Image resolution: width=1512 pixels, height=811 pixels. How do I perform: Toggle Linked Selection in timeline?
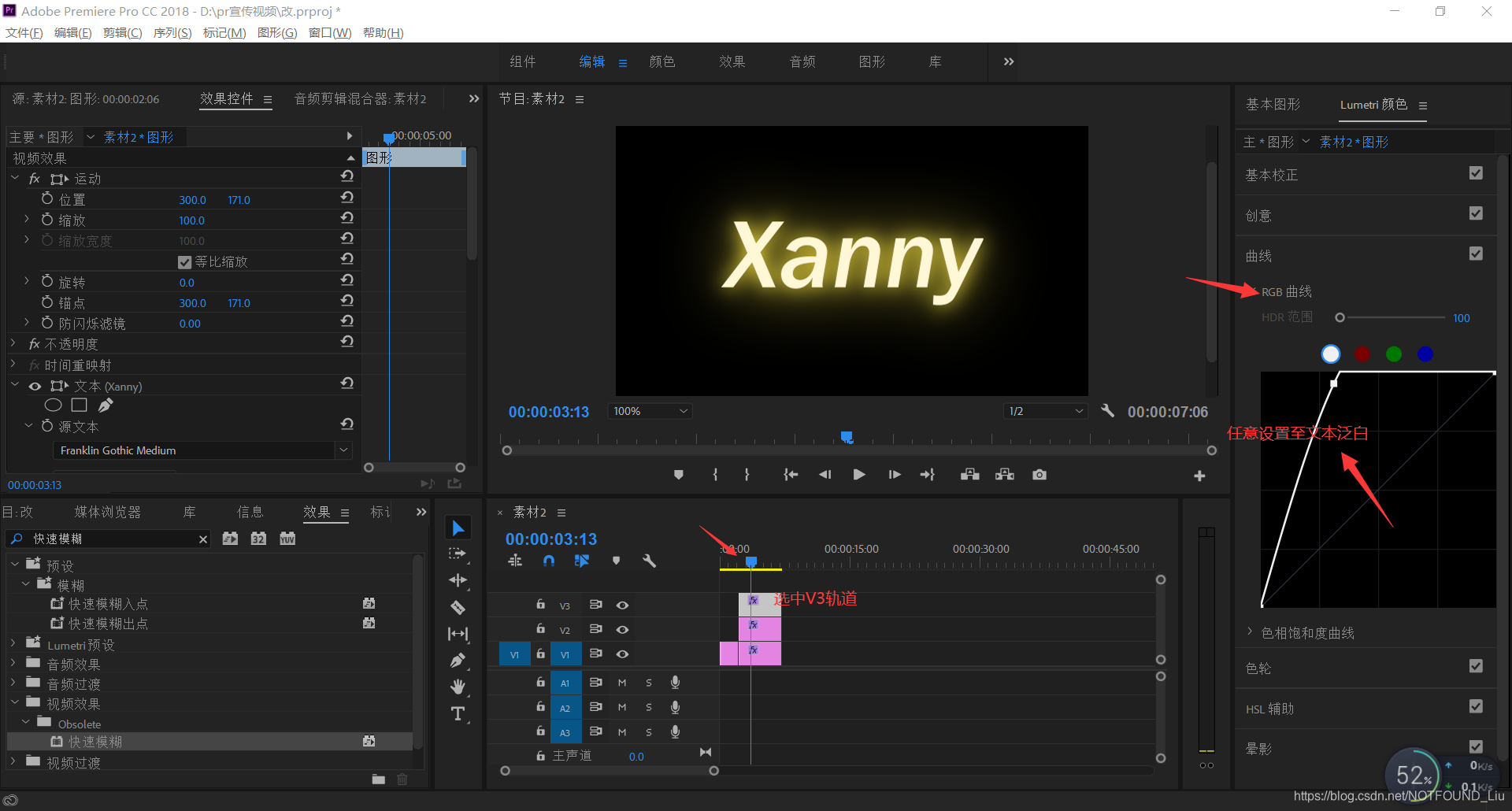coord(582,561)
